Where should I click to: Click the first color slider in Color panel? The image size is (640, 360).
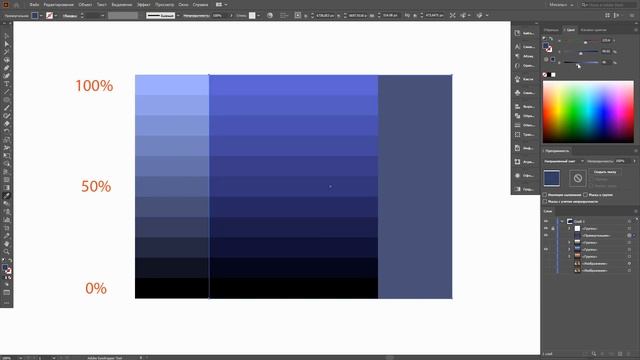click(581, 42)
